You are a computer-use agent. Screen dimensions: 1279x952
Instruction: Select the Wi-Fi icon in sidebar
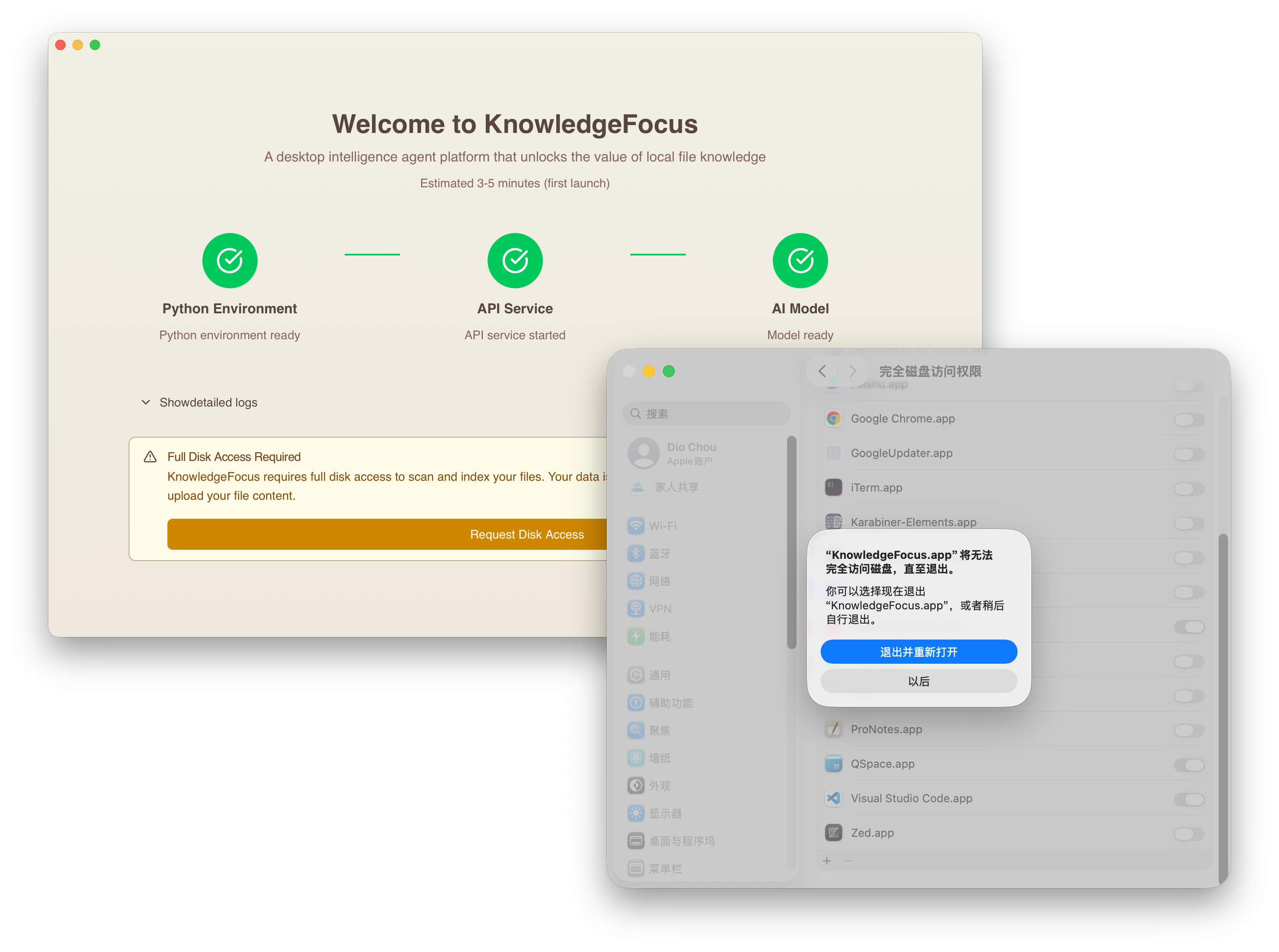(x=636, y=526)
